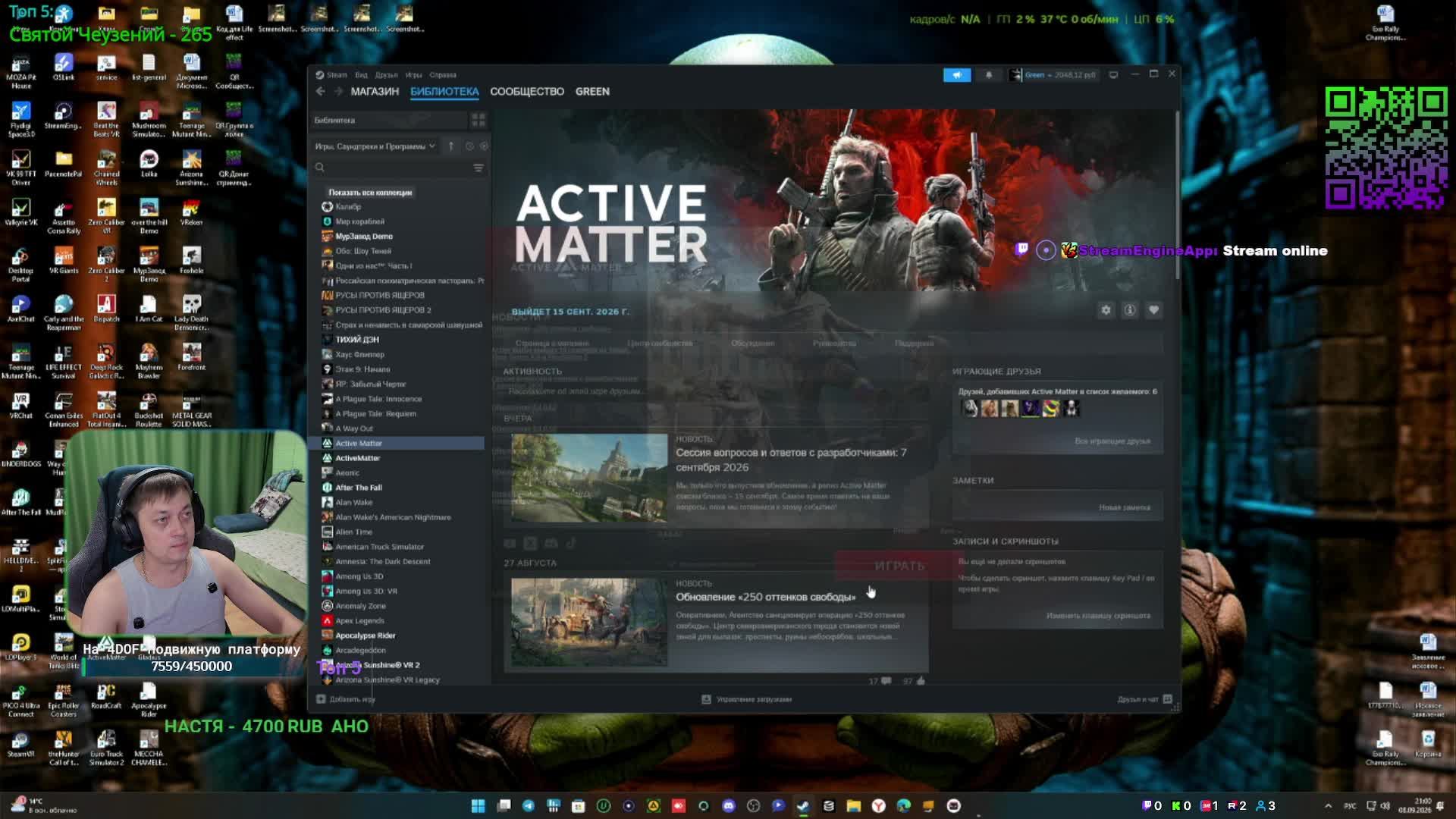Open the «250 оттенков свободы» update thumbnail

pos(589,623)
